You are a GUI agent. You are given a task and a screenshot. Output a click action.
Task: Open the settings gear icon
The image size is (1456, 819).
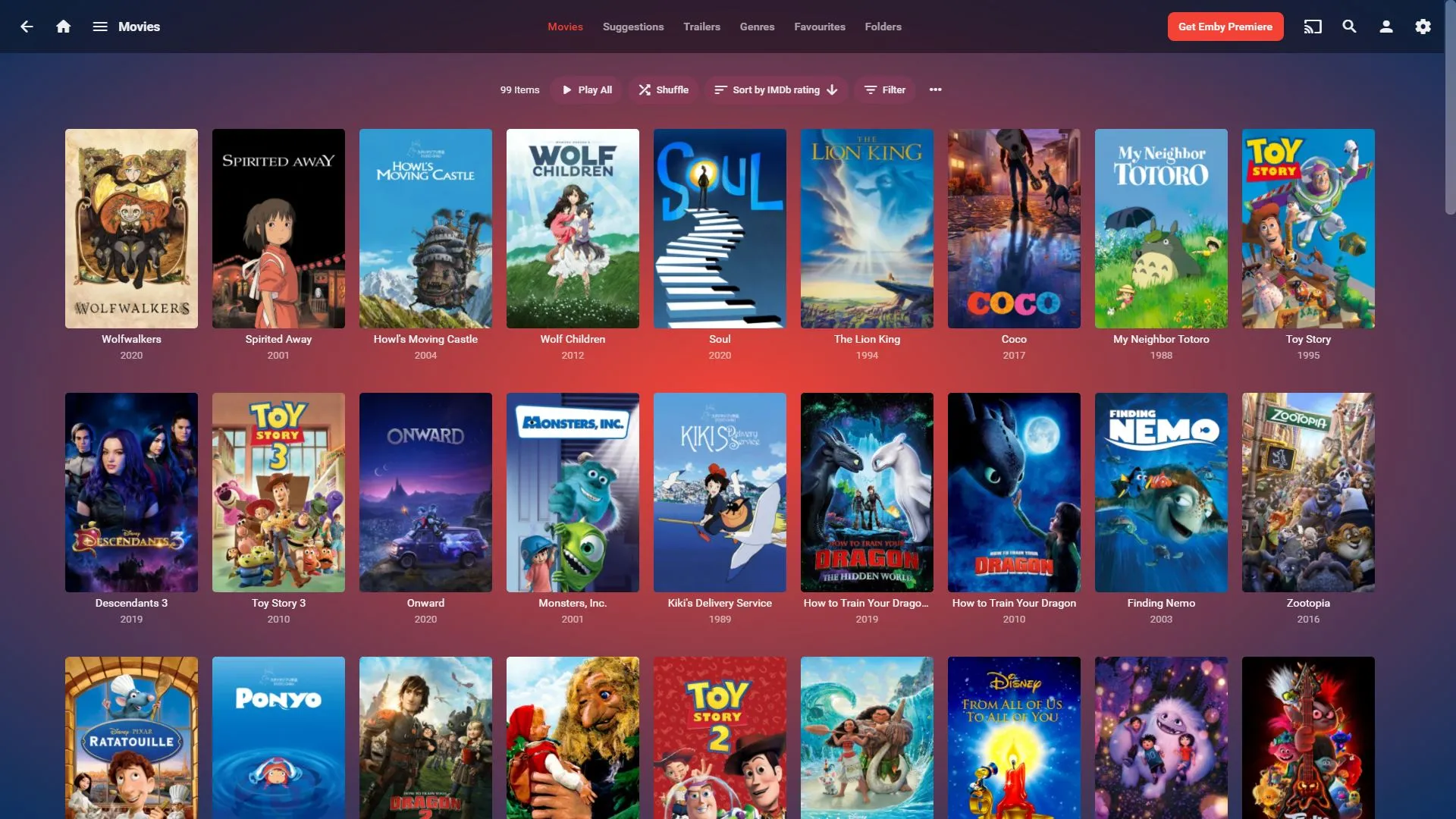pos(1423,27)
